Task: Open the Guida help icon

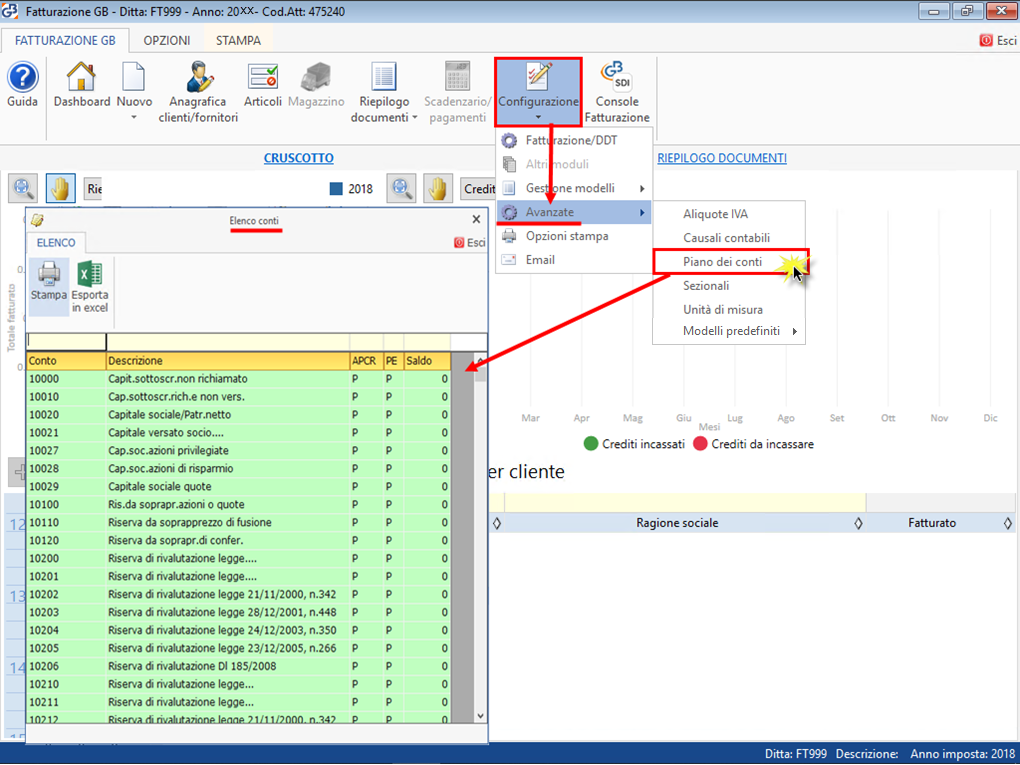Action: [x=22, y=77]
